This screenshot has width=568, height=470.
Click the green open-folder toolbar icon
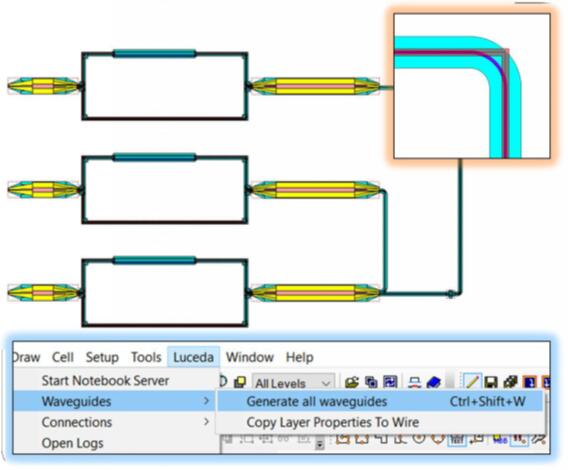[351, 382]
